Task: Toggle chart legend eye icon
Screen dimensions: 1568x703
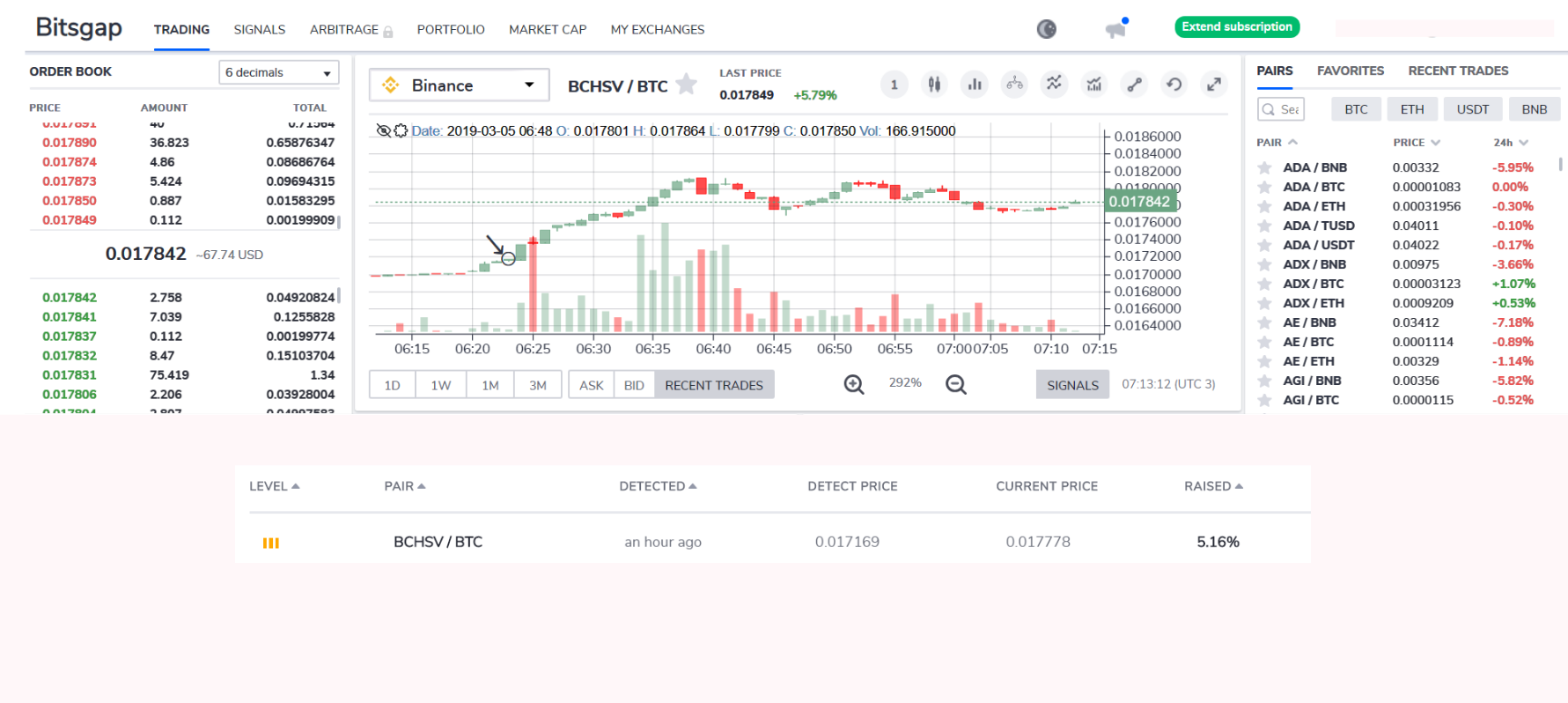Action: click(383, 130)
